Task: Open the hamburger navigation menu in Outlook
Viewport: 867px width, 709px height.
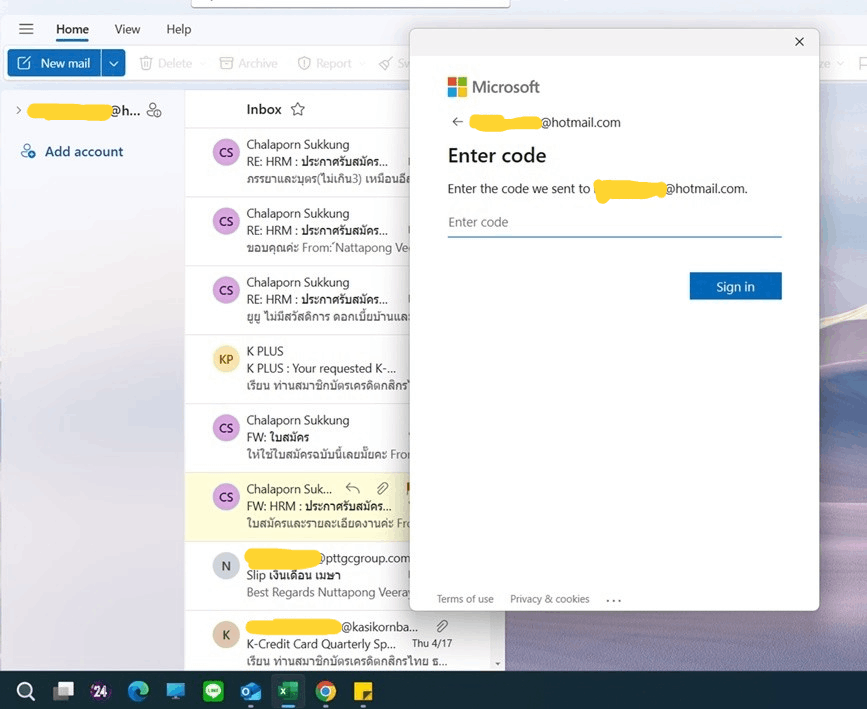Action: coord(26,29)
